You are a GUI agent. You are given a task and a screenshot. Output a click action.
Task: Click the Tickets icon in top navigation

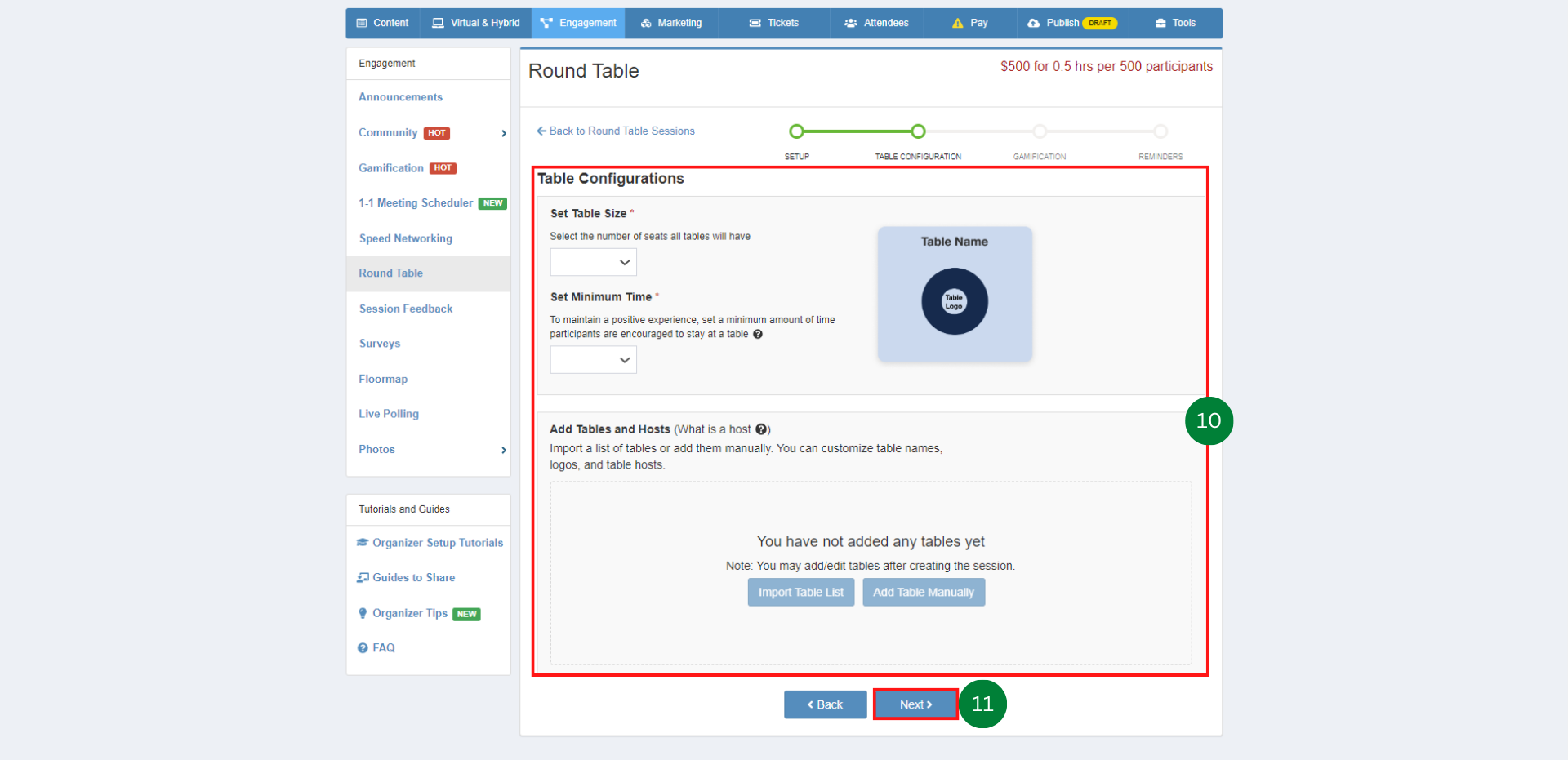pyautogui.click(x=754, y=23)
